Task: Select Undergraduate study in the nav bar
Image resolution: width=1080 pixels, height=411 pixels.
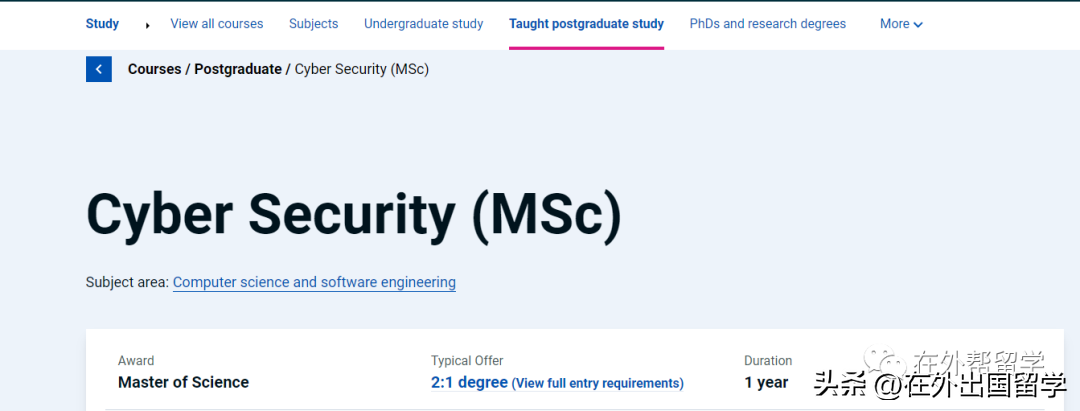Action: click(424, 23)
